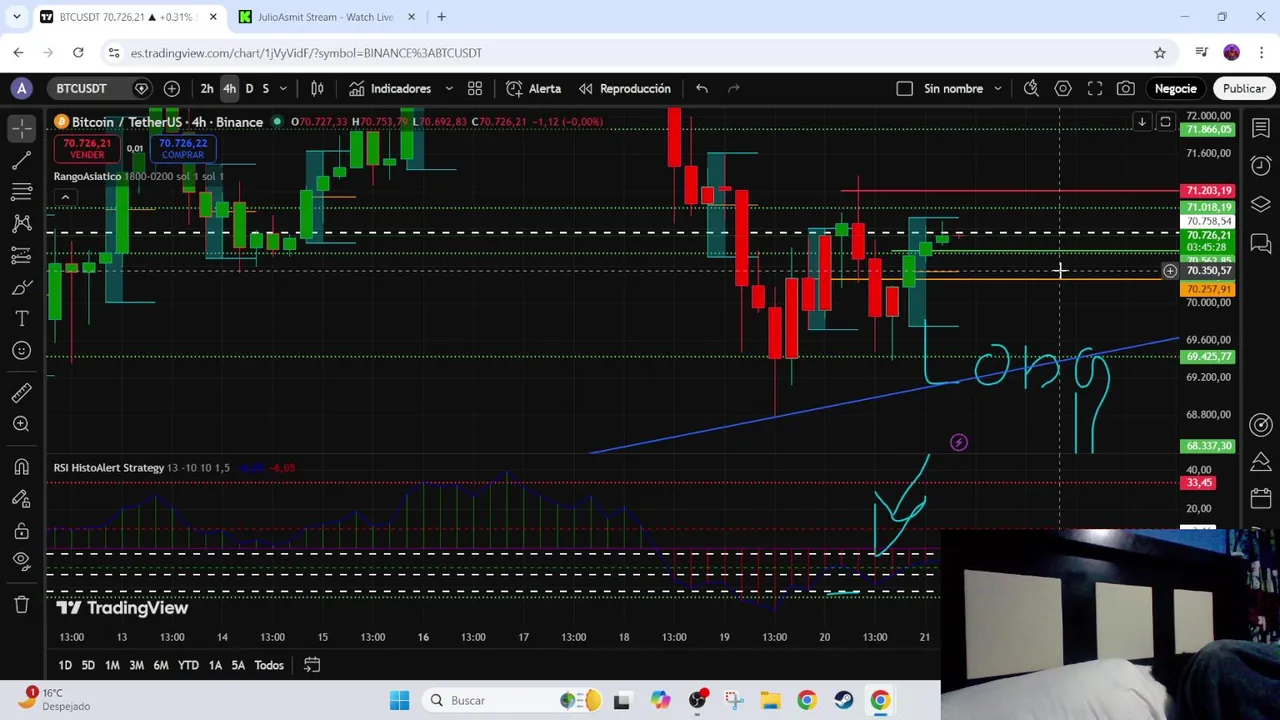1280x720 pixels.
Task: Toggle hide all drawings eye icon
Action: point(22,563)
